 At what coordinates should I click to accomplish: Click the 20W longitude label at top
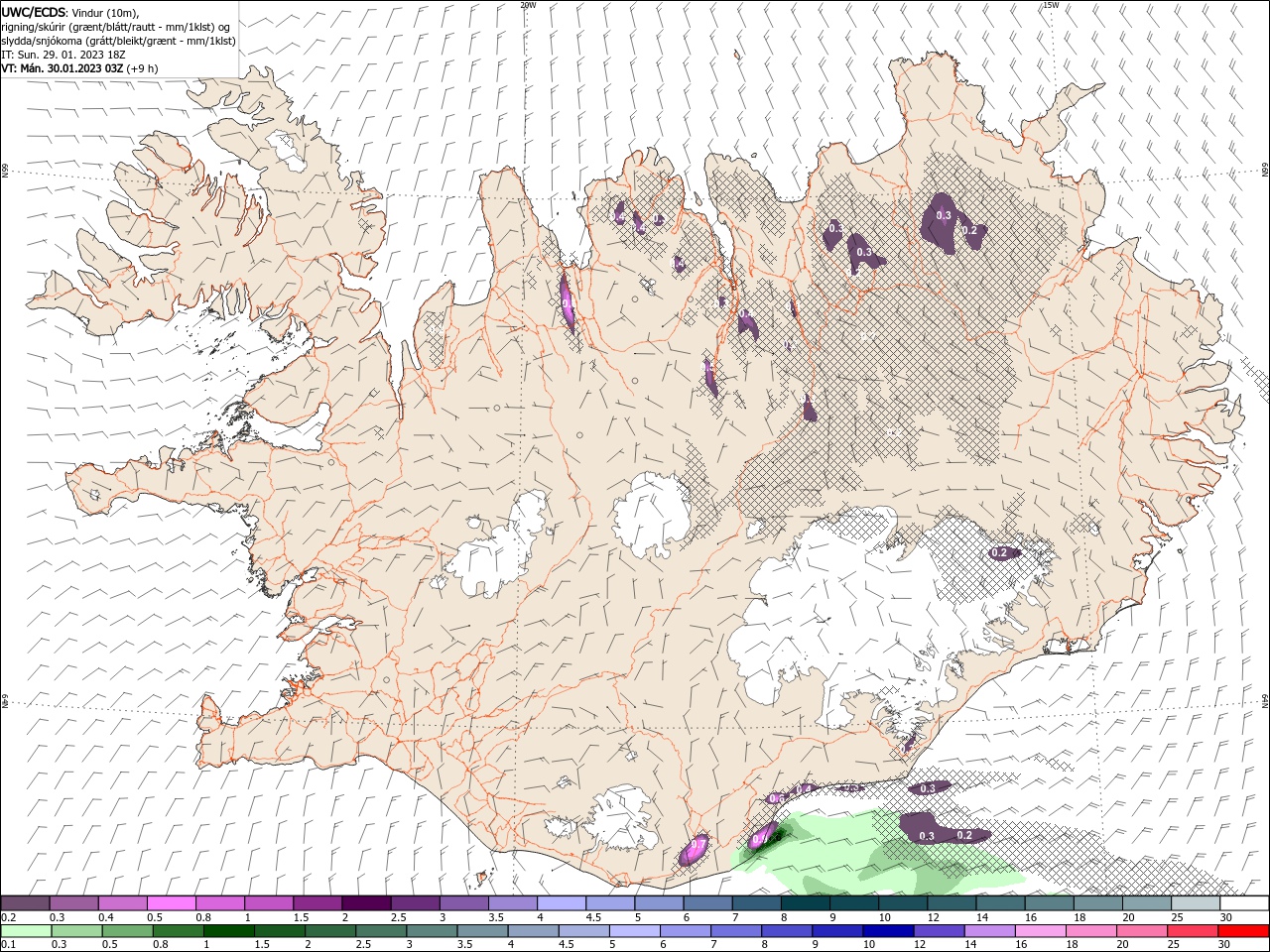tap(528, 5)
